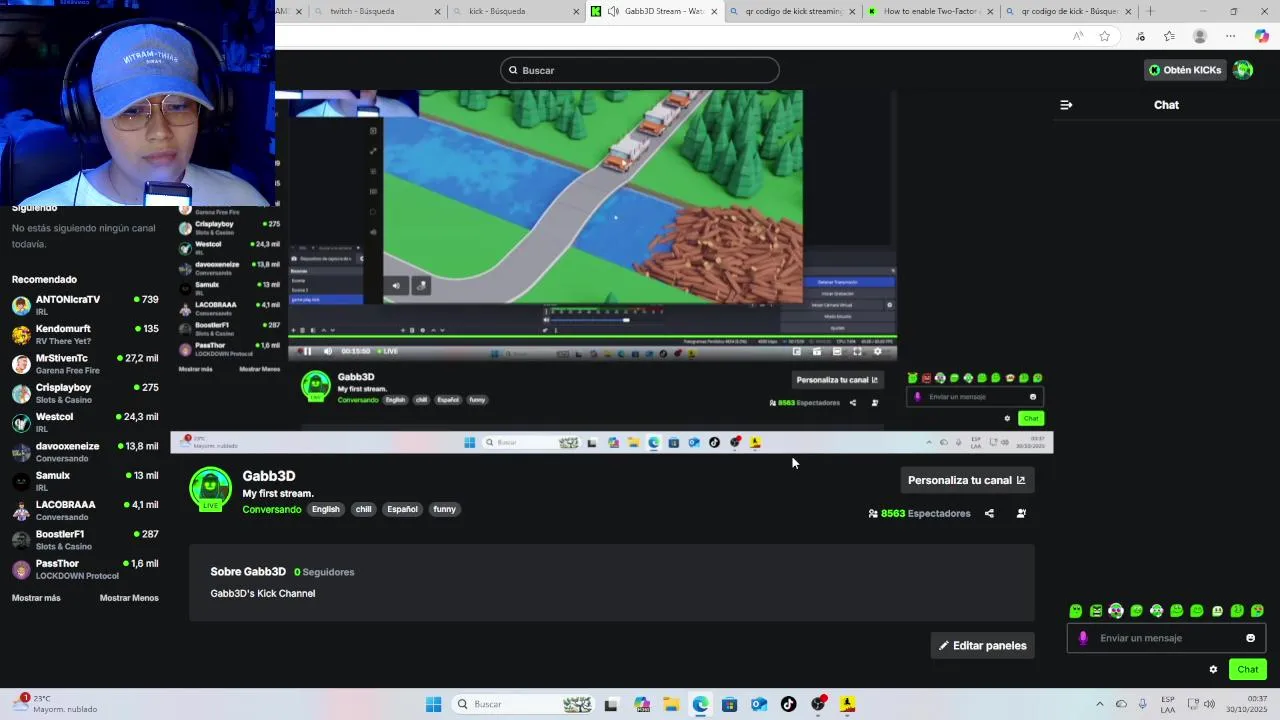This screenshot has height=720, width=1280.
Task: Click the purple microphone icon in chat box
Action: 1083,638
